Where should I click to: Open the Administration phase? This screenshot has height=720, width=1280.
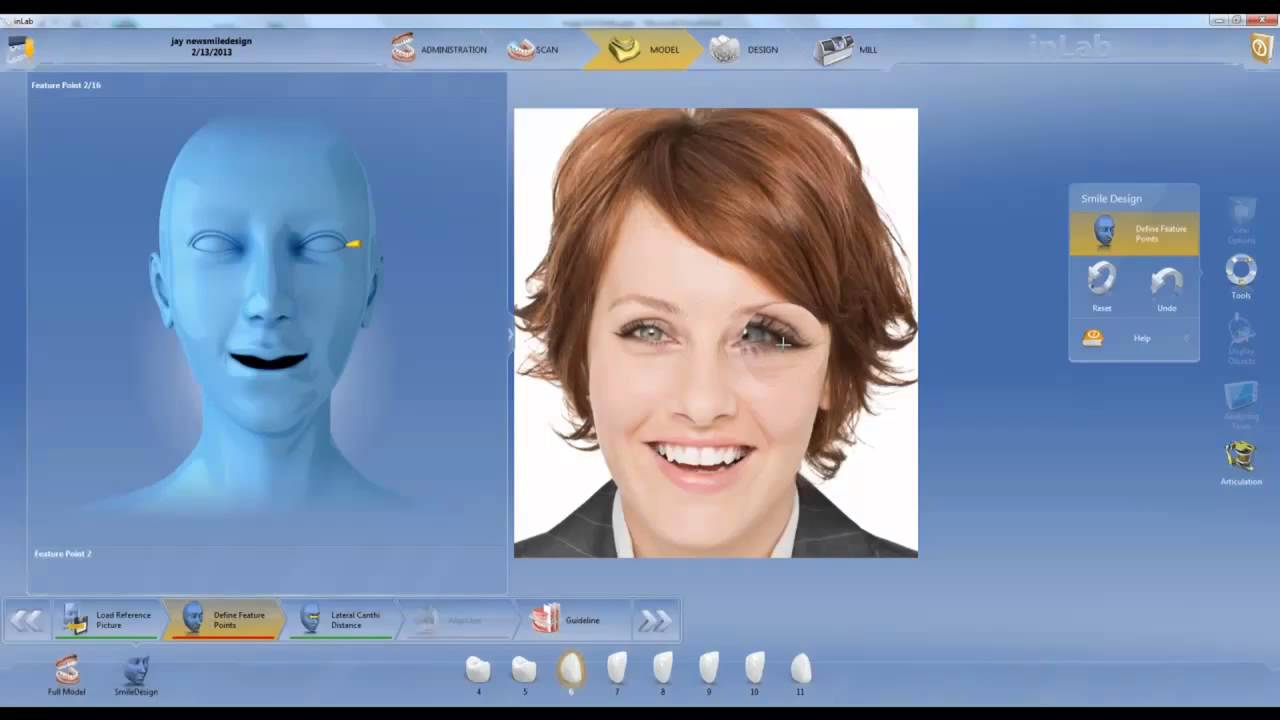[x=438, y=49]
